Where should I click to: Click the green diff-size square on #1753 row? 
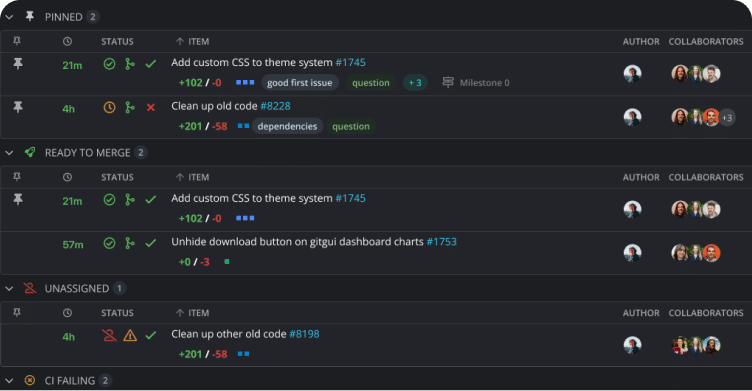[x=227, y=261]
